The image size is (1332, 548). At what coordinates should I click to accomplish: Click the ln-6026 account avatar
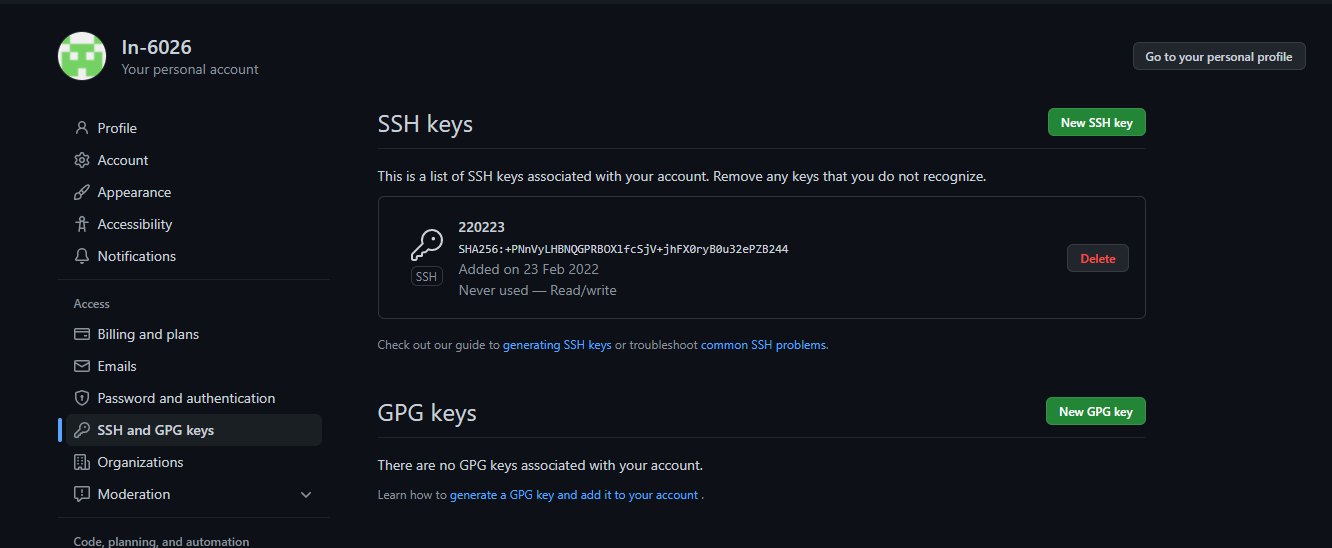(x=82, y=56)
